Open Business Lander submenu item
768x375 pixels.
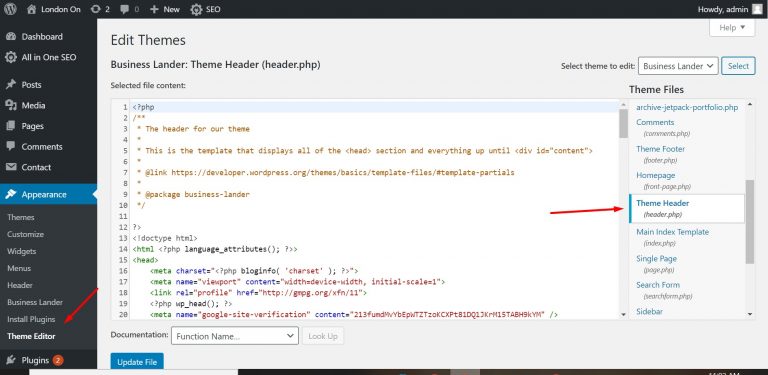35,302
